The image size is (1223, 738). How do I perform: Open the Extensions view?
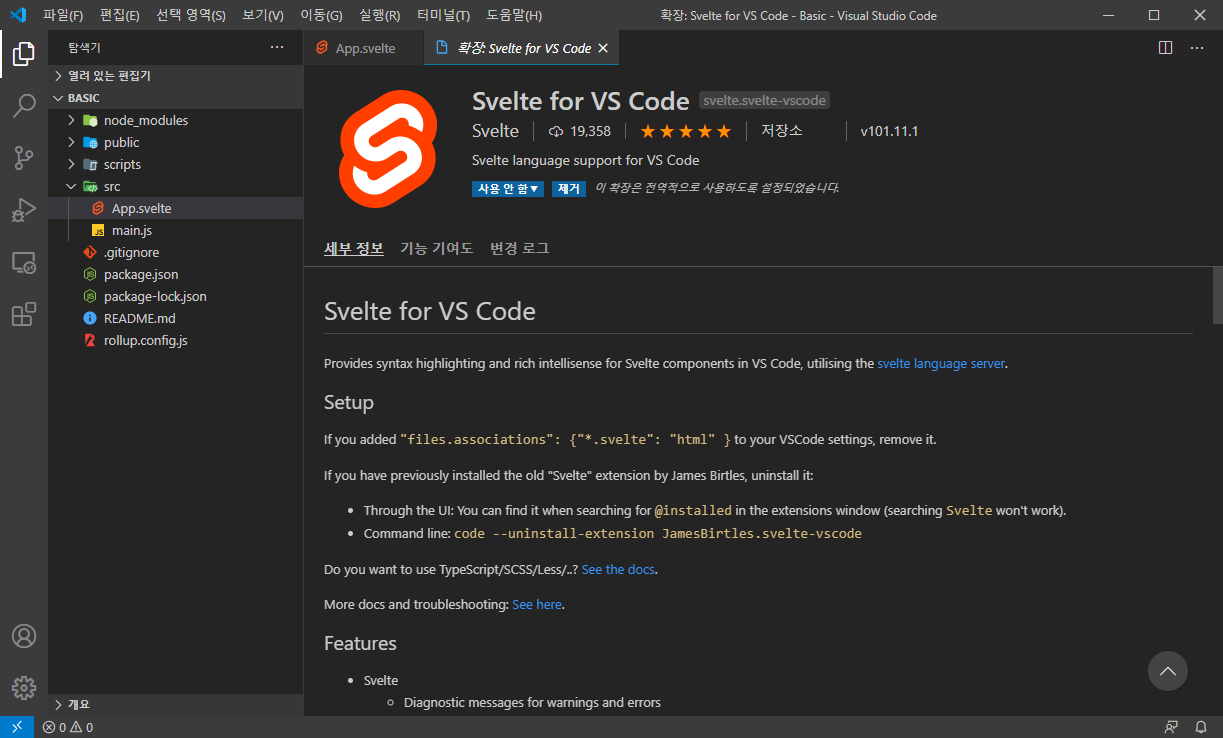(x=24, y=315)
